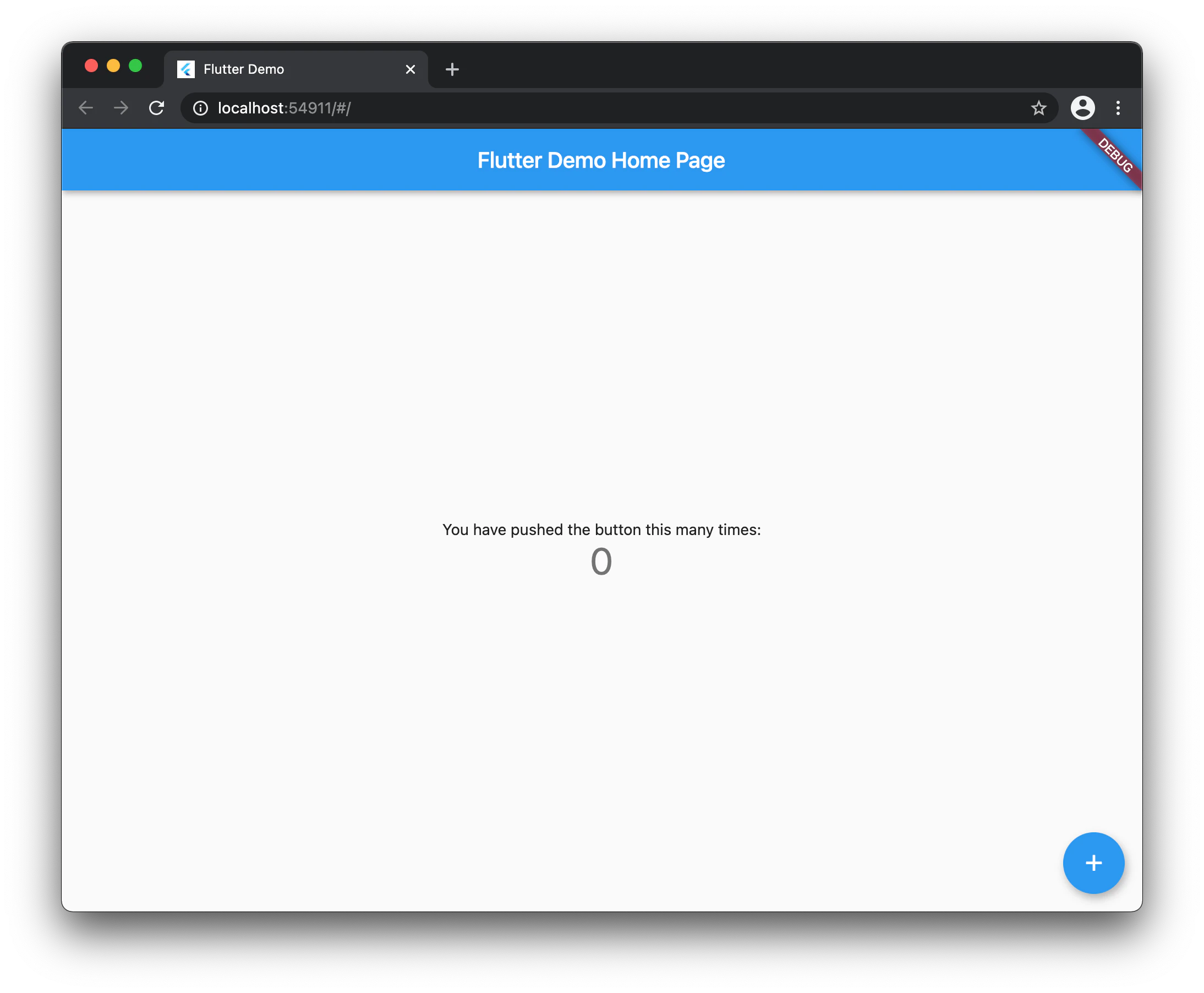
Task: View site information icon in address bar
Action: (200, 107)
